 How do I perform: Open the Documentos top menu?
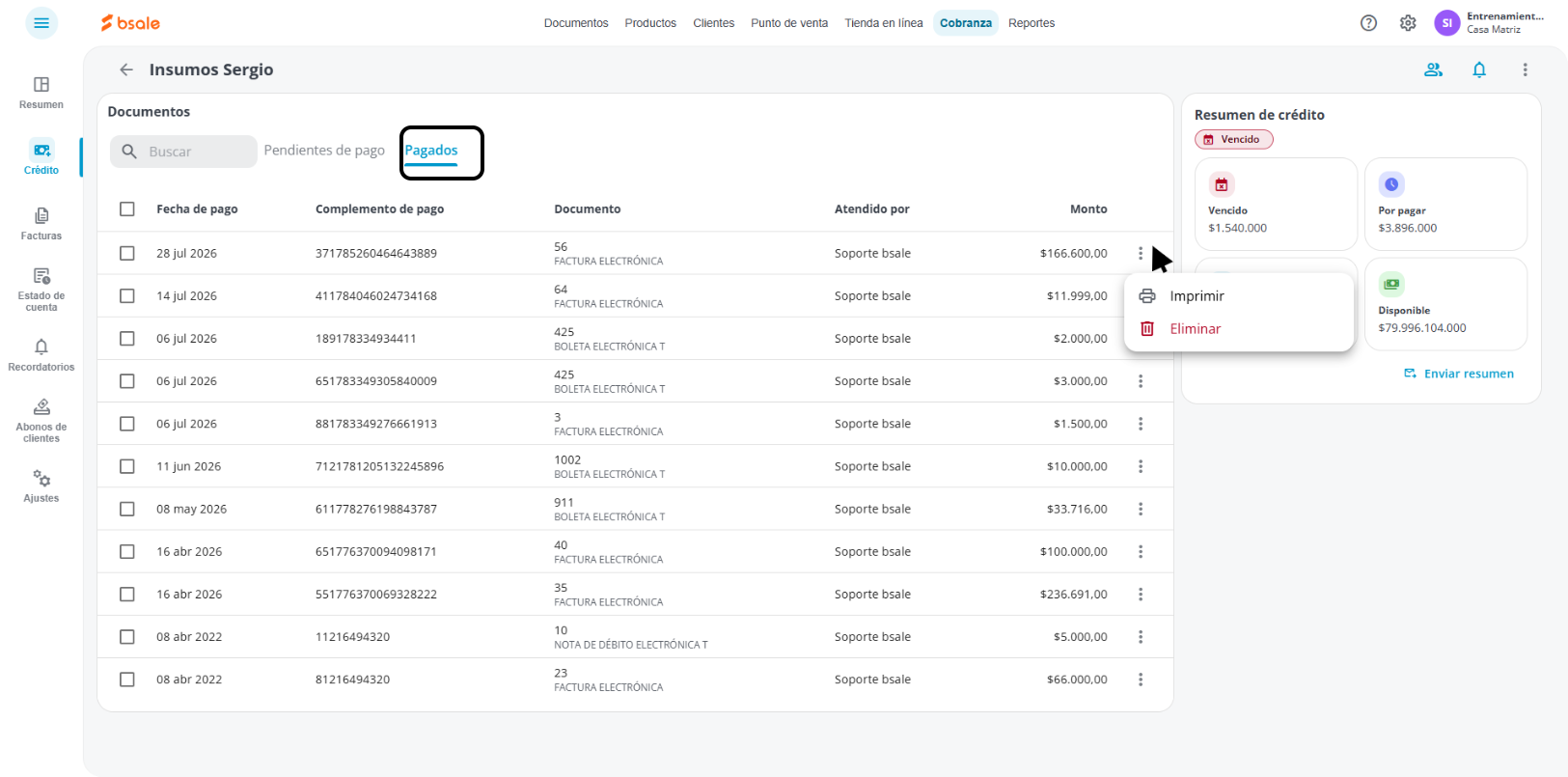tap(576, 23)
